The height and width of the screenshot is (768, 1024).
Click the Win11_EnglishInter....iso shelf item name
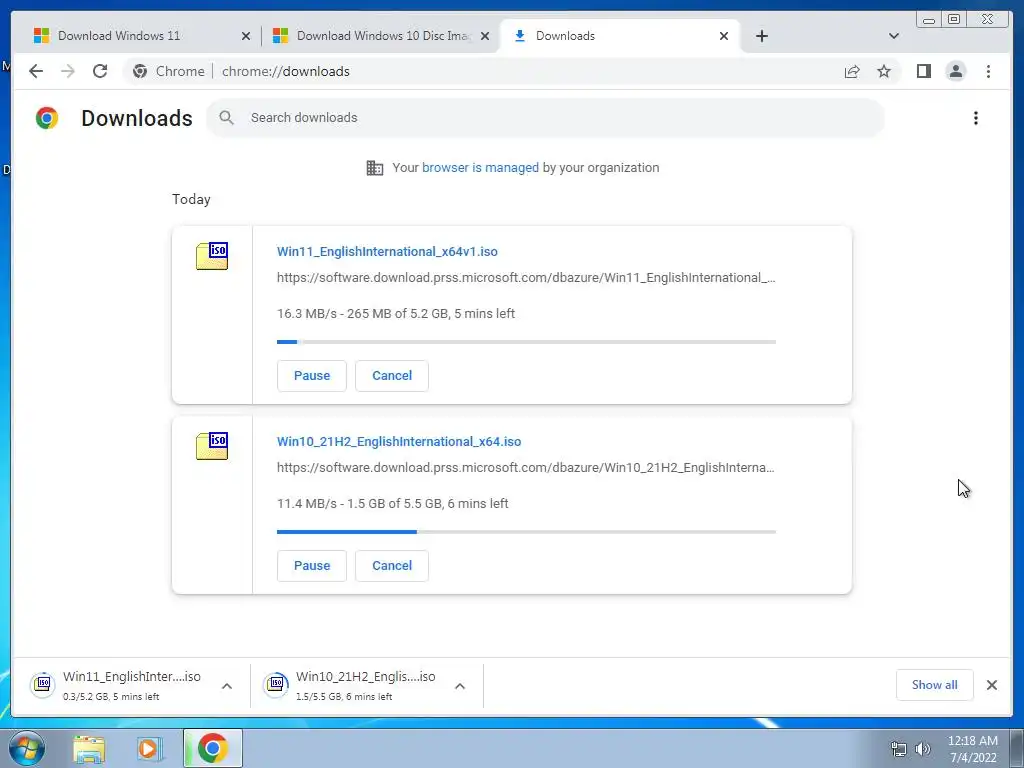click(x=132, y=677)
